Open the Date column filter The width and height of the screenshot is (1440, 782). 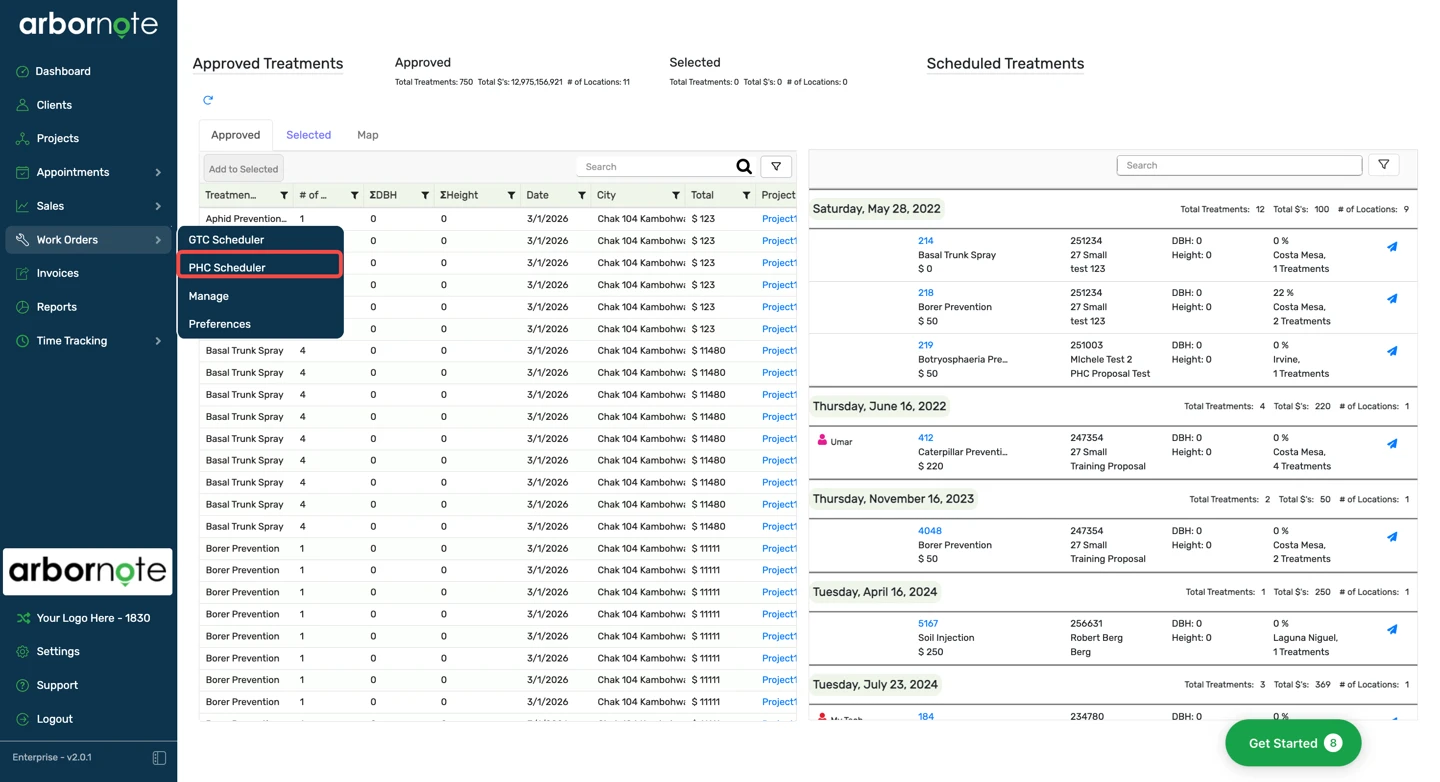coord(582,196)
